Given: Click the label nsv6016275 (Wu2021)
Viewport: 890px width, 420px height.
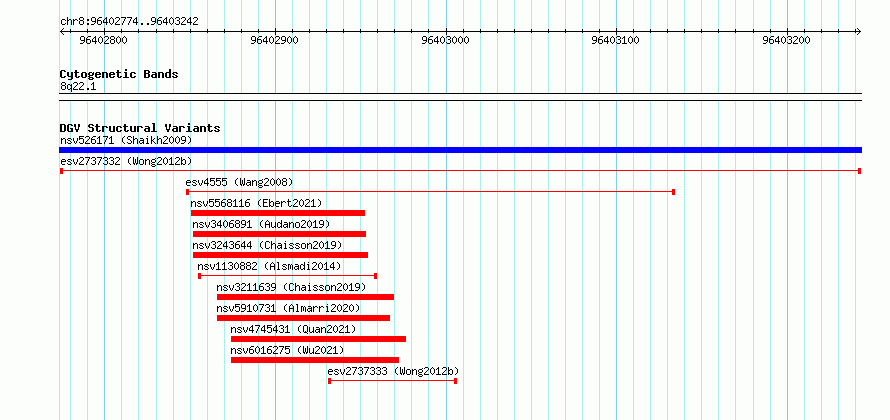Looking at the screenshot, I should pos(287,350).
